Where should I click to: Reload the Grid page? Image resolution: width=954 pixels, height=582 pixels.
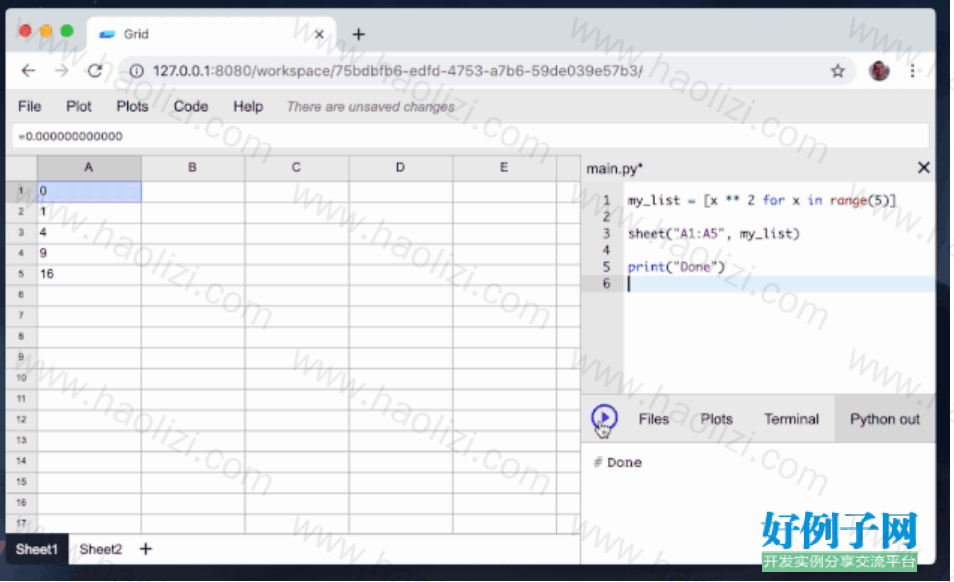[95, 71]
